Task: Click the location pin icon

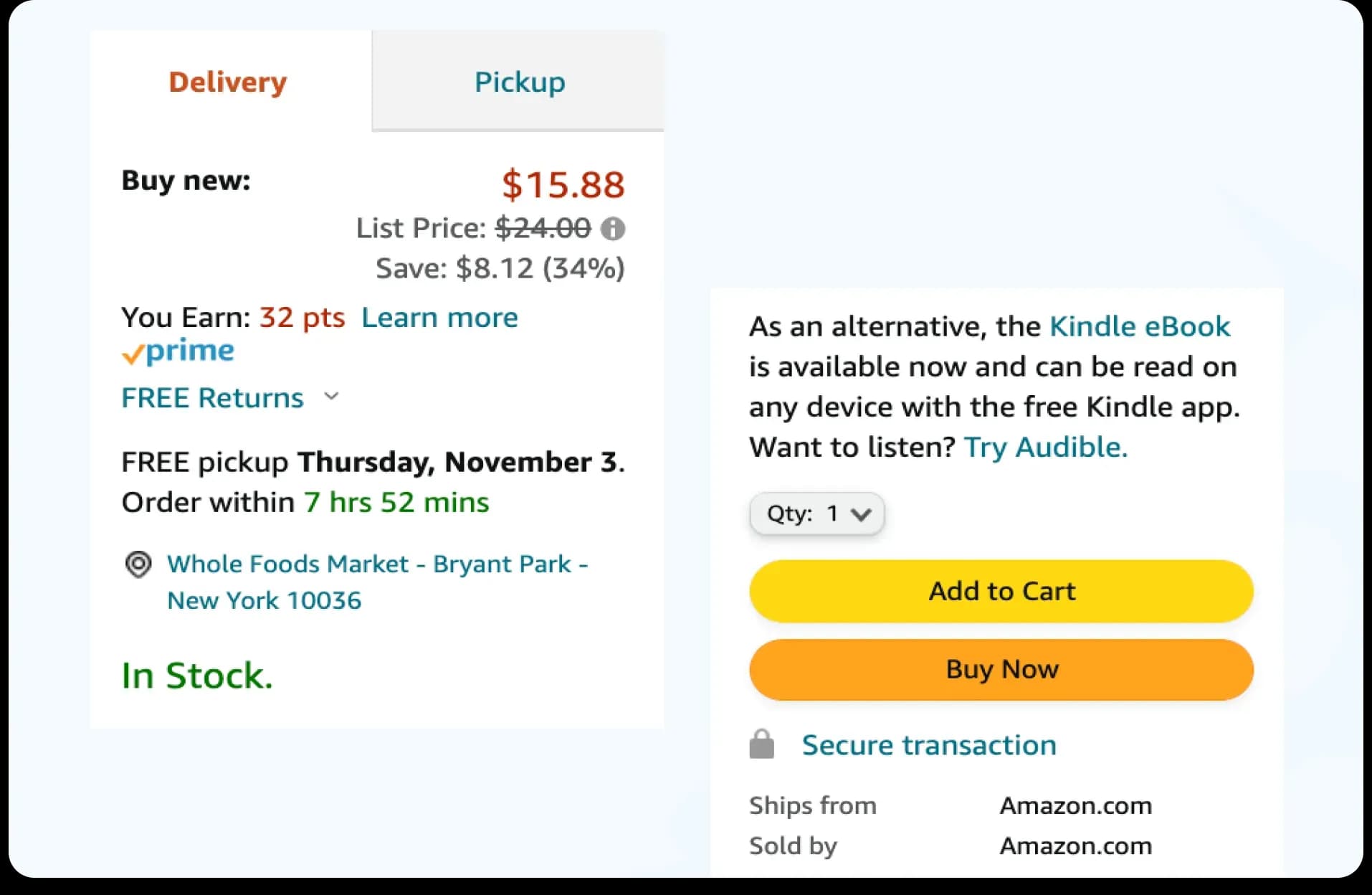Action: pyautogui.click(x=138, y=565)
